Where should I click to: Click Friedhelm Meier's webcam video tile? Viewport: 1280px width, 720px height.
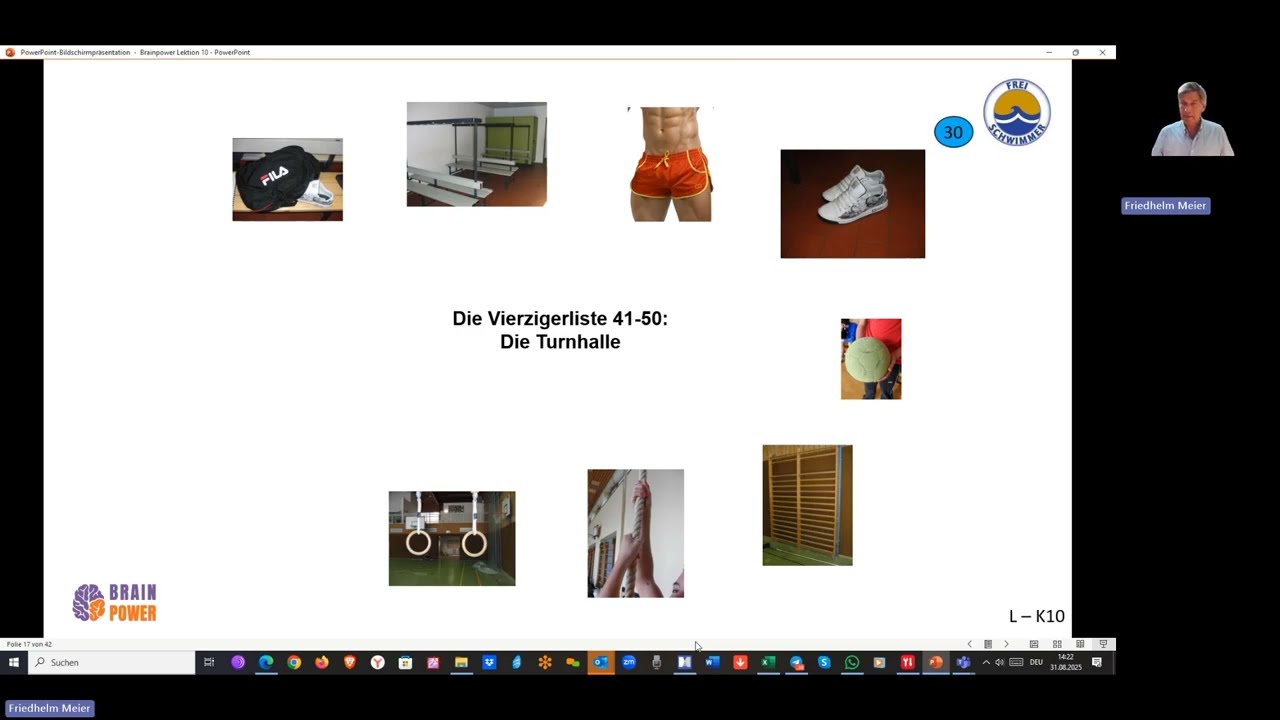click(x=1192, y=119)
